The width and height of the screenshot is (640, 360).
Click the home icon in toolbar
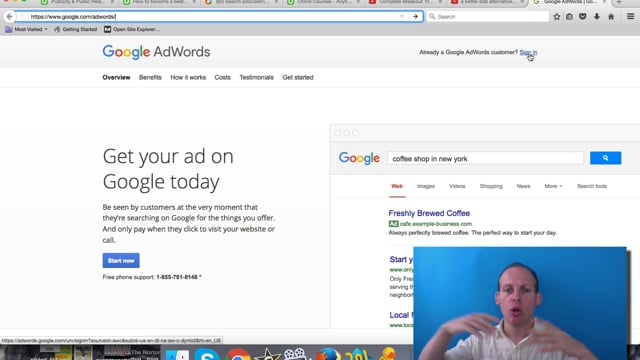tap(611, 17)
